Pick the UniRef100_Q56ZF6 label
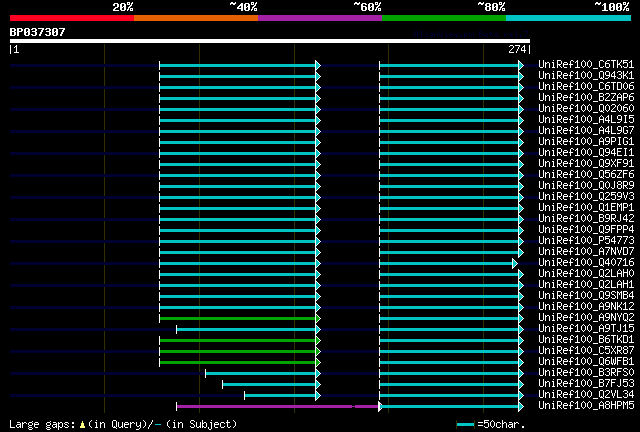Image resolution: width=640 pixels, height=432 pixels. coord(586,175)
